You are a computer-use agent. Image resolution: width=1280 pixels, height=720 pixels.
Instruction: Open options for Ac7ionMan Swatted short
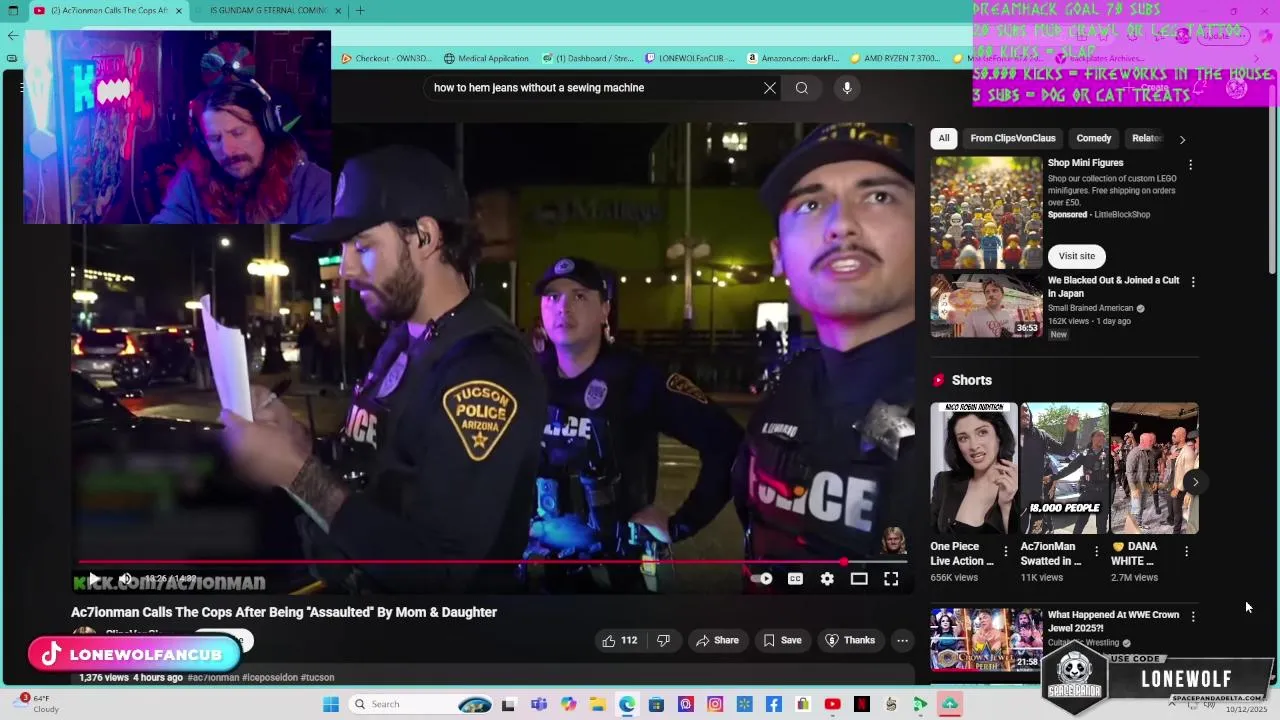1096,552
